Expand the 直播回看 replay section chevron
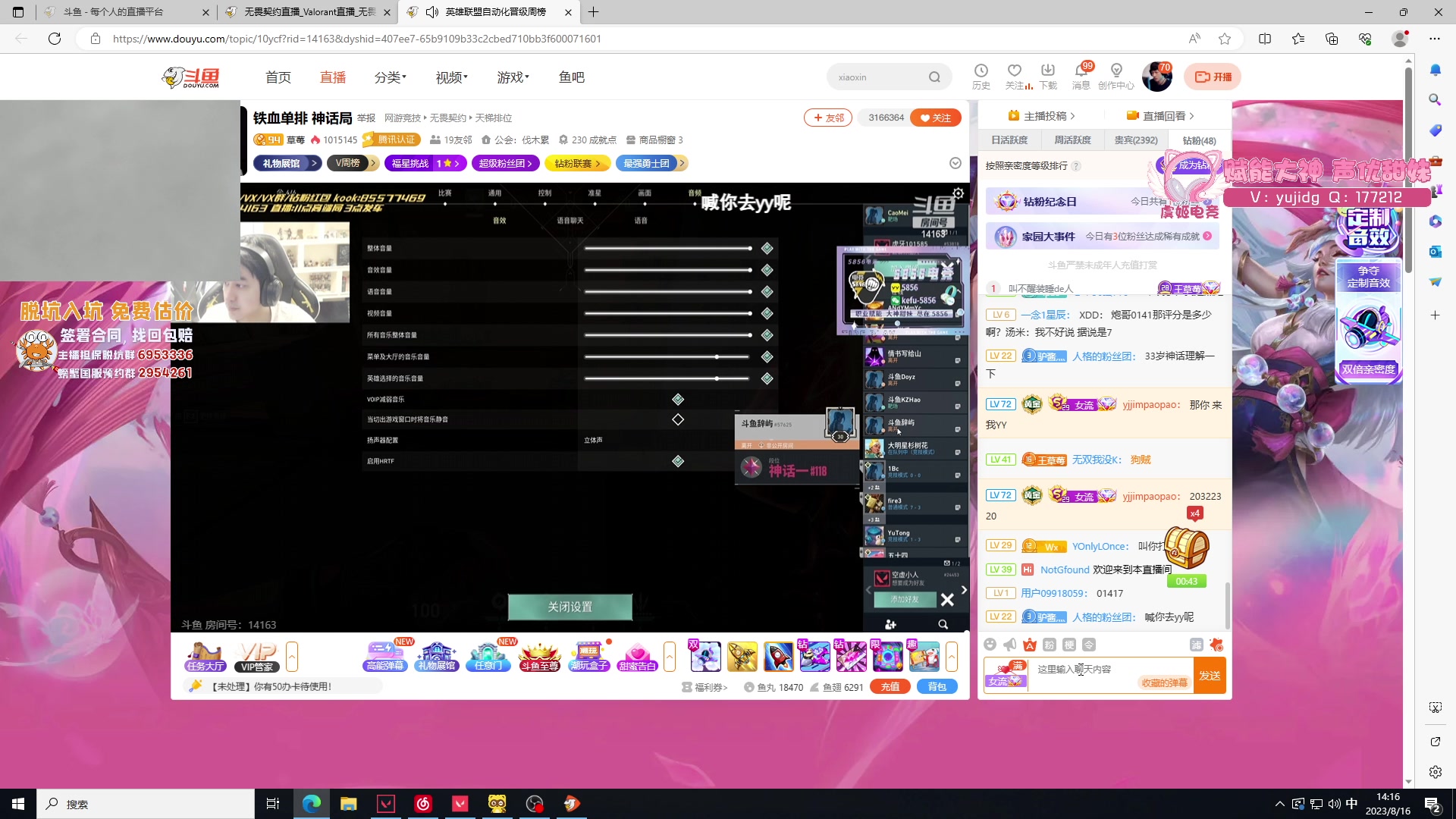The height and width of the screenshot is (819, 1456). 1191,115
